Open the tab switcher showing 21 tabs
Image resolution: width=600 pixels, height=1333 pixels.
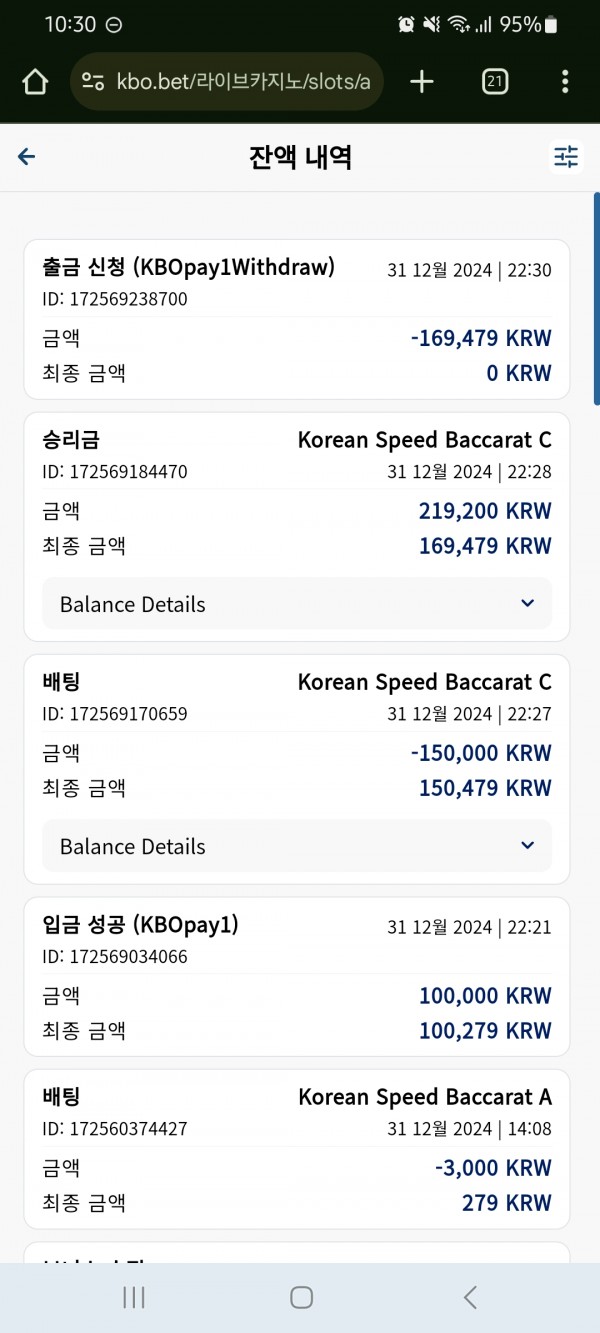(x=494, y=82)
